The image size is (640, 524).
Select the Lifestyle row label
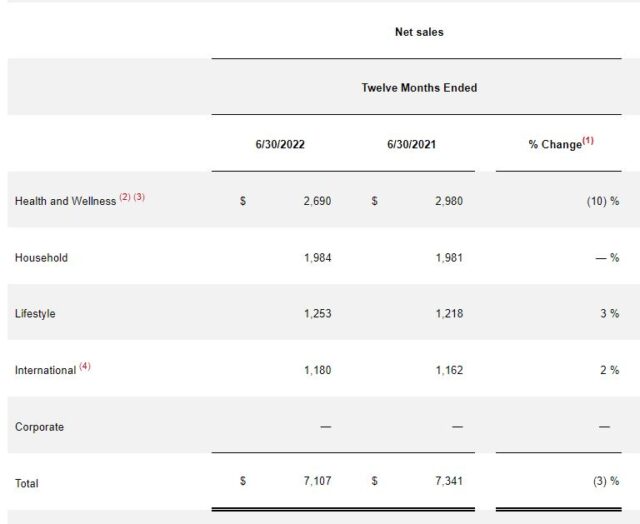click(x=35, y=313)
